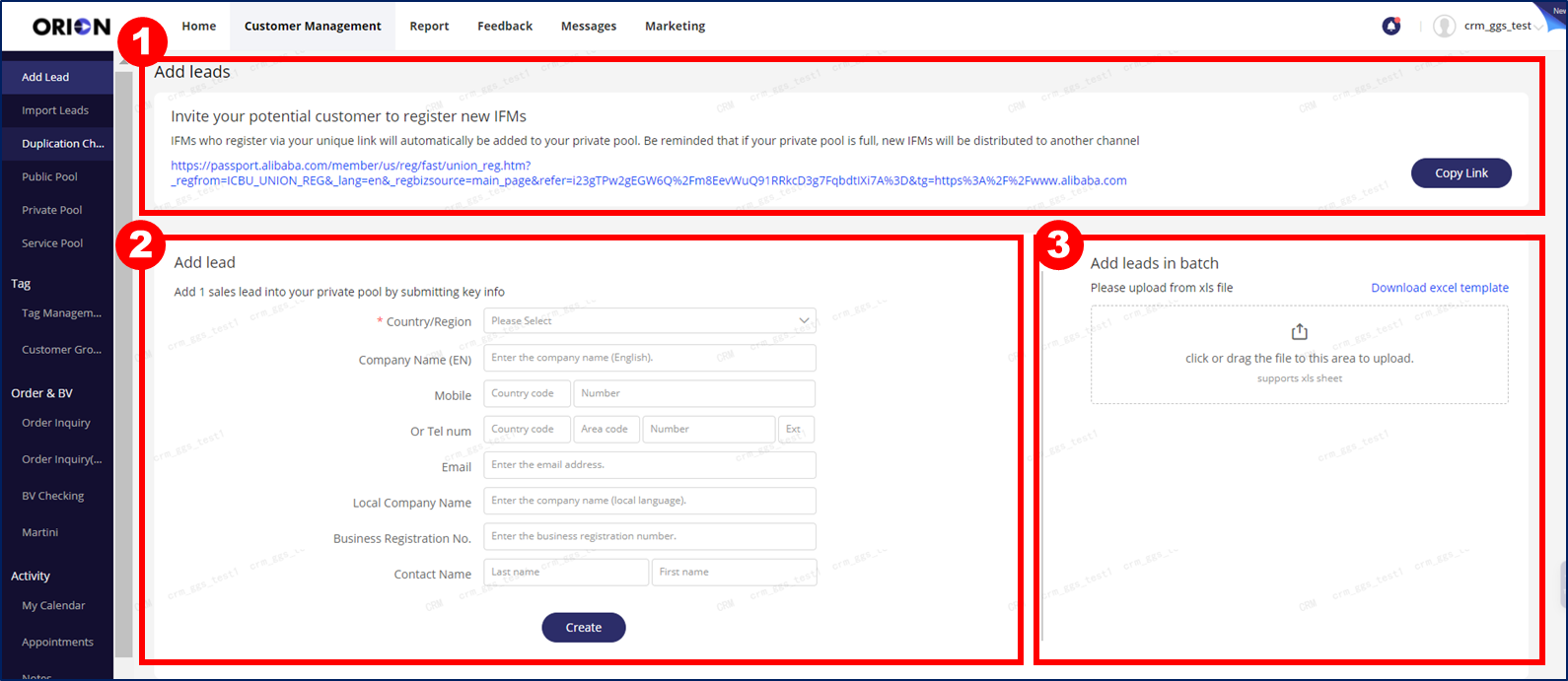Click the Mobile Country code field
This screenshot has height=681, width=1568.
(x=527, y=393)
